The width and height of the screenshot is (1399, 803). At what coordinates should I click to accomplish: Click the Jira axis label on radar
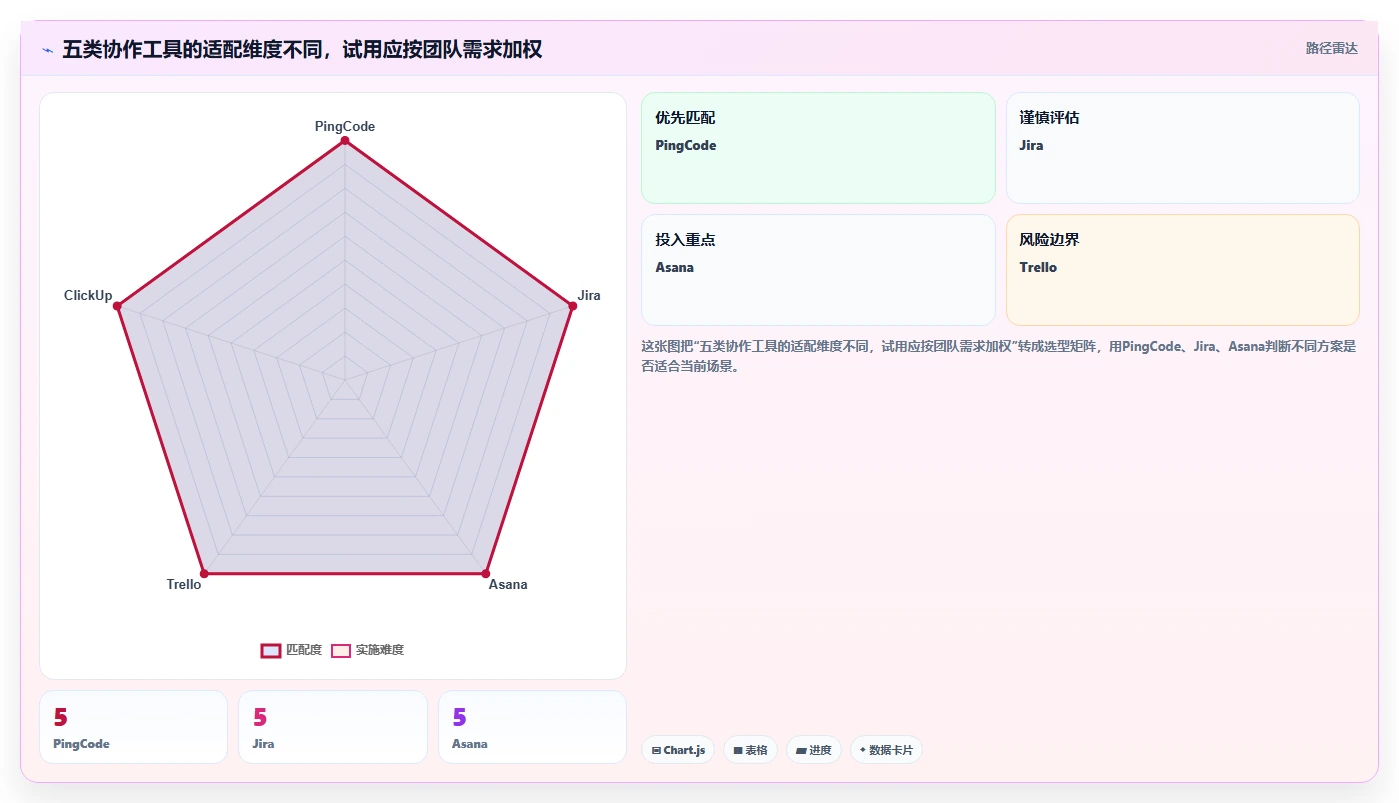tap(589, 295)
